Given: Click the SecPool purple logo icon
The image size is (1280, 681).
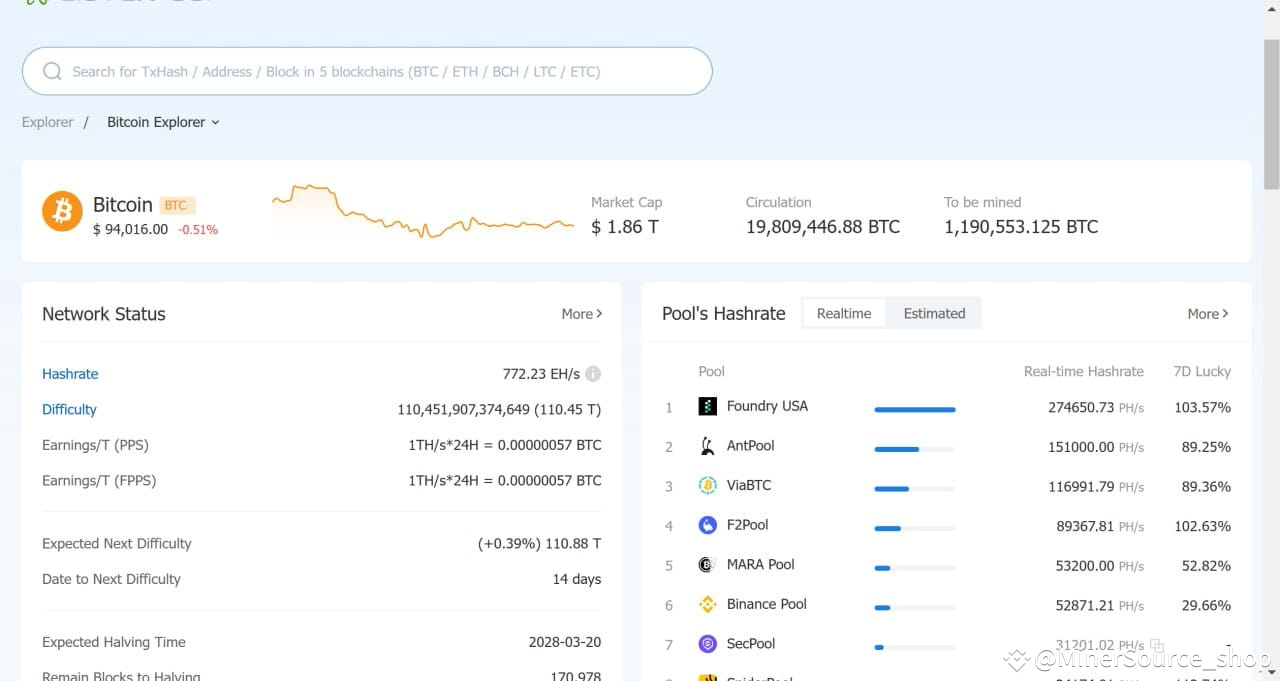Looking at the screenshot, I should [x=707, y=643].
